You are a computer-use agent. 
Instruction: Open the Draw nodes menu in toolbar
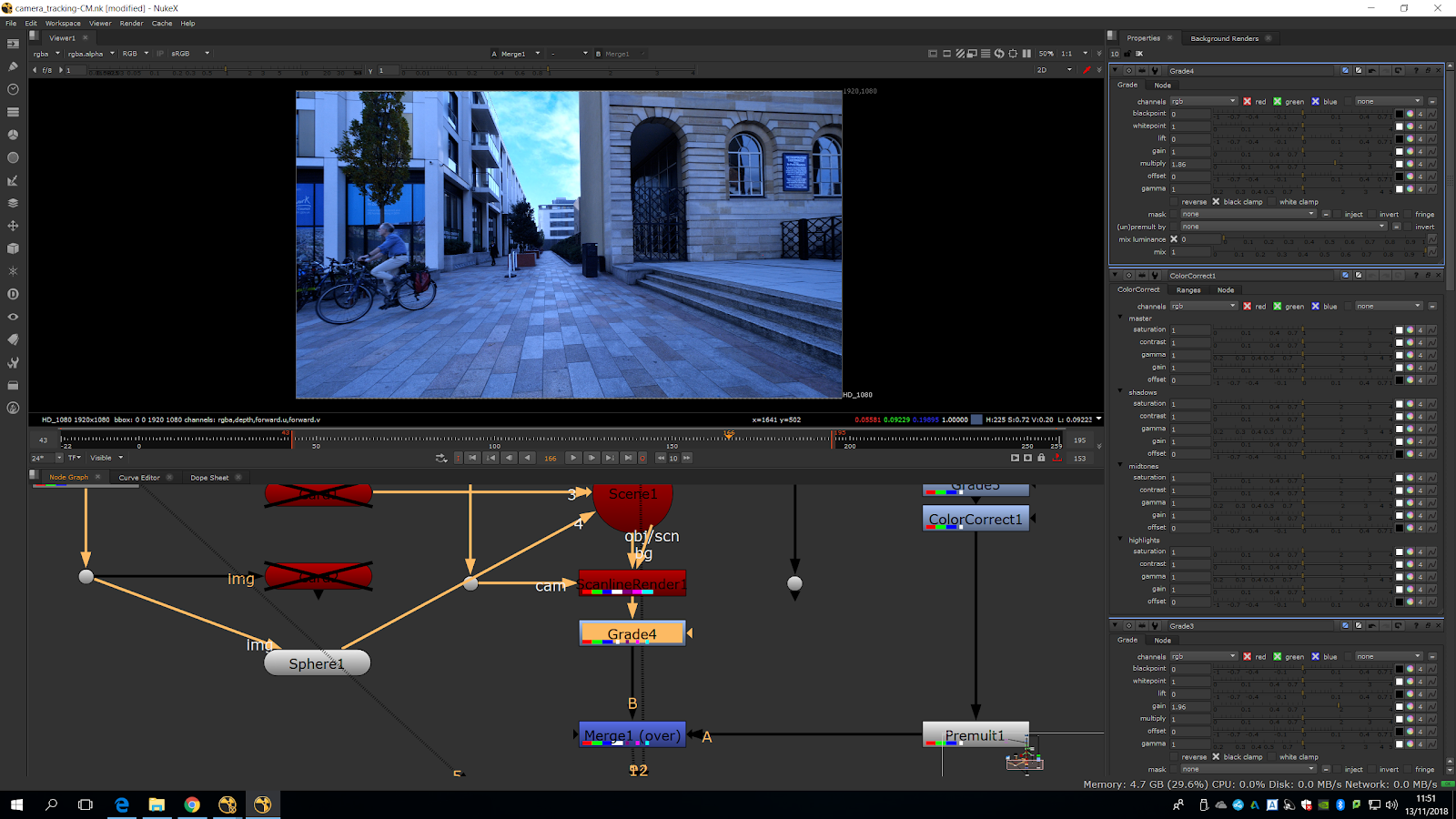[13, 66]
